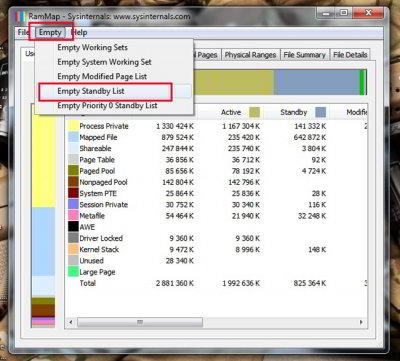400x361 pixels.
Task: Open the Help menu
Action: coord(79,33)
